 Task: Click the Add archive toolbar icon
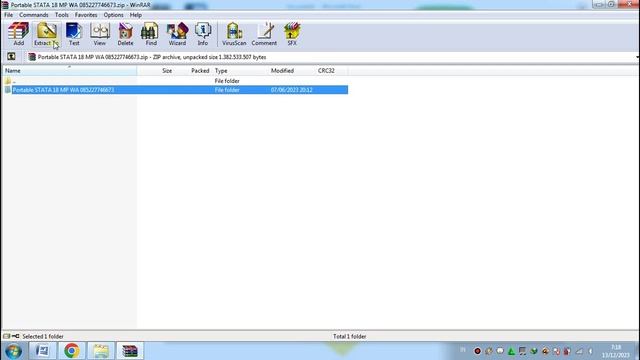point(18,34)
